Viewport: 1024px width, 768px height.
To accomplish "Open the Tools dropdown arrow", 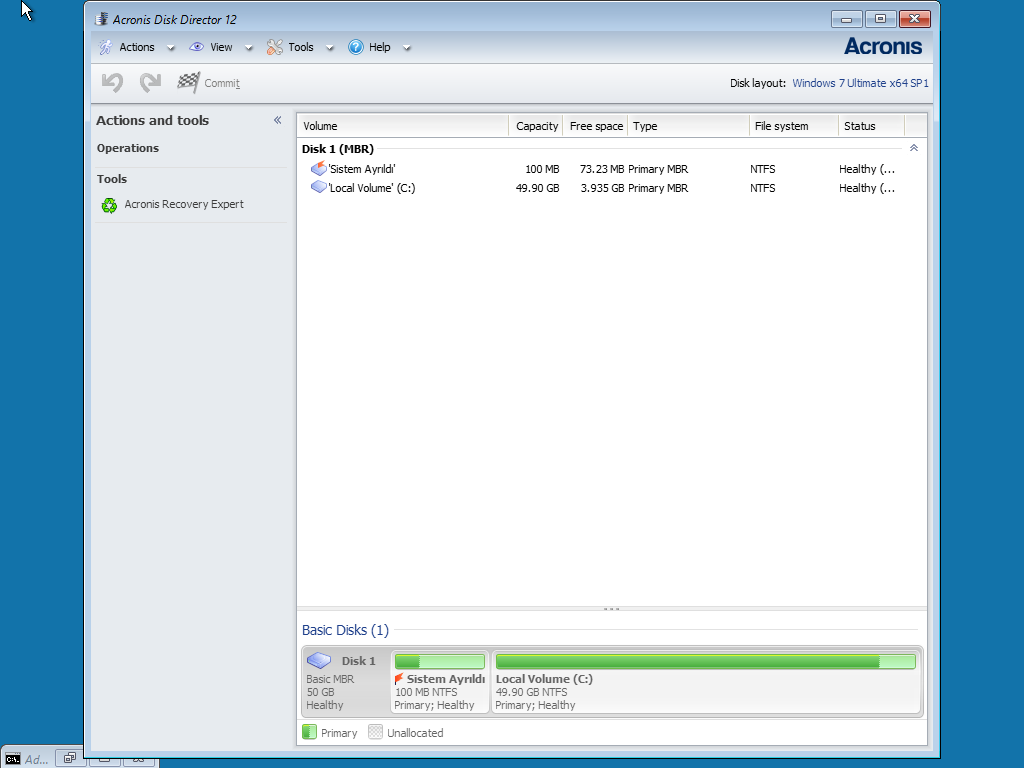I will pyautogui.click(x=330, y=48).
